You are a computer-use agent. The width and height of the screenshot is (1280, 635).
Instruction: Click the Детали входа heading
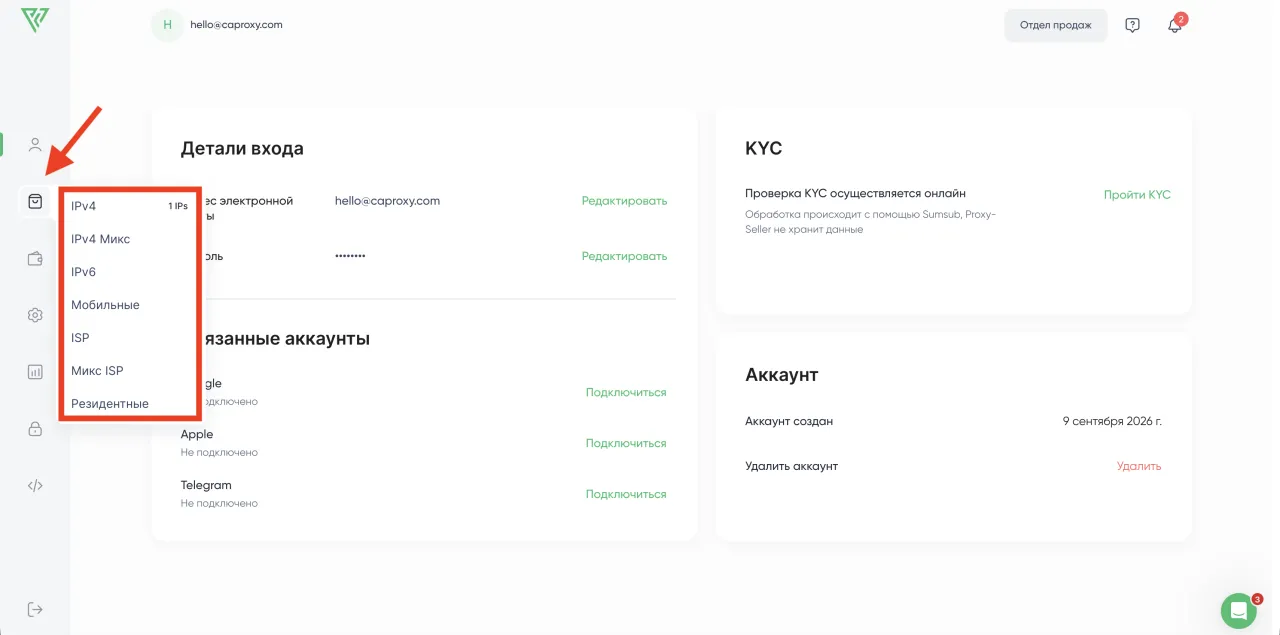tap(242, 149)
